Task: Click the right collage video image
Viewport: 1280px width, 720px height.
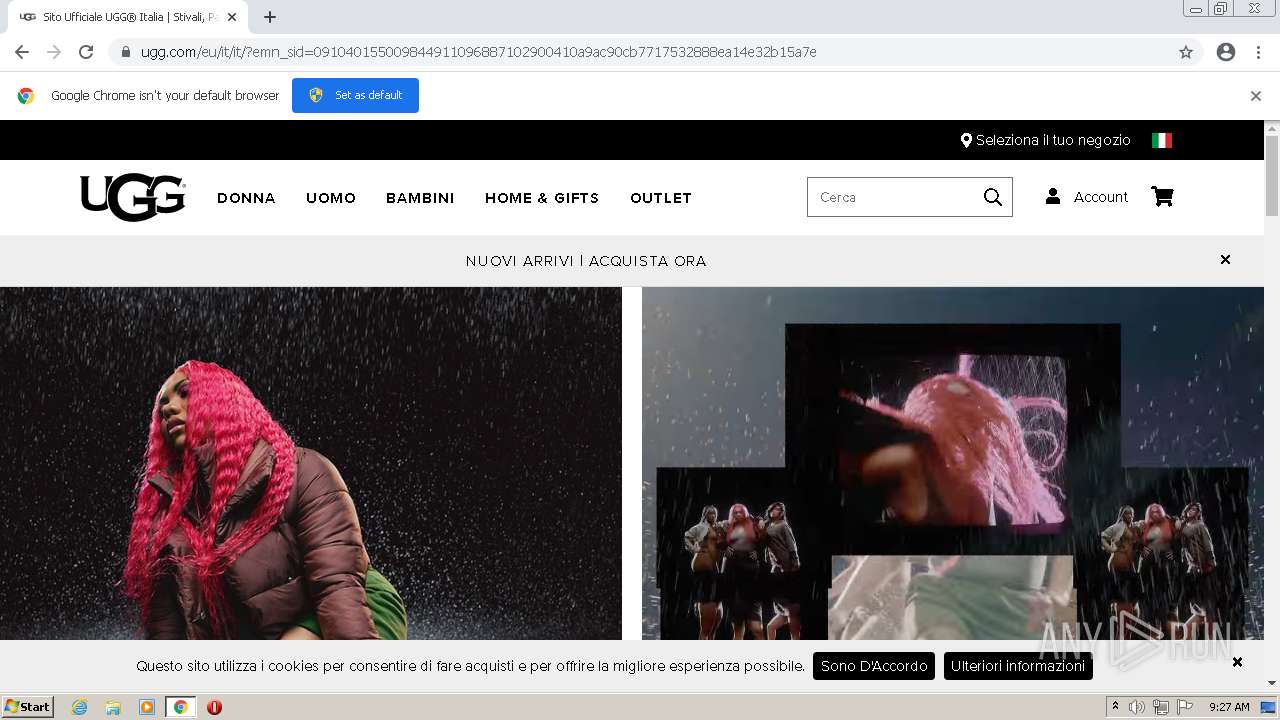Action: pyautogui.click(x=953, y=463)
